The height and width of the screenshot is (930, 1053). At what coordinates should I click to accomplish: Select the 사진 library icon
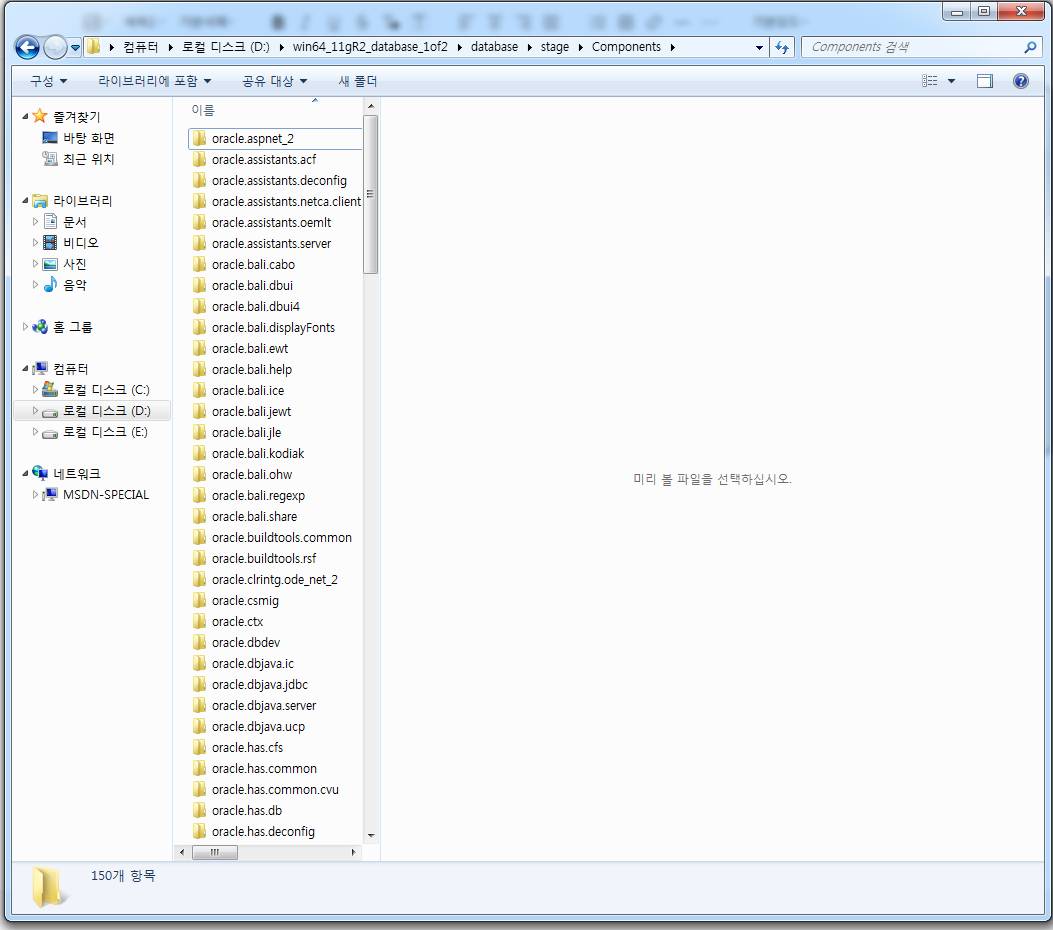click(x=50, y=264)
